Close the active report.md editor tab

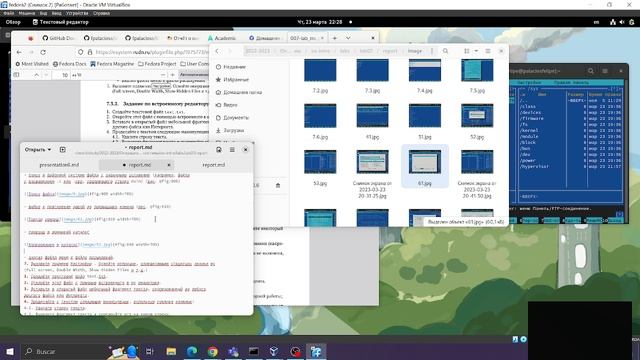click(x=169, y=165)
